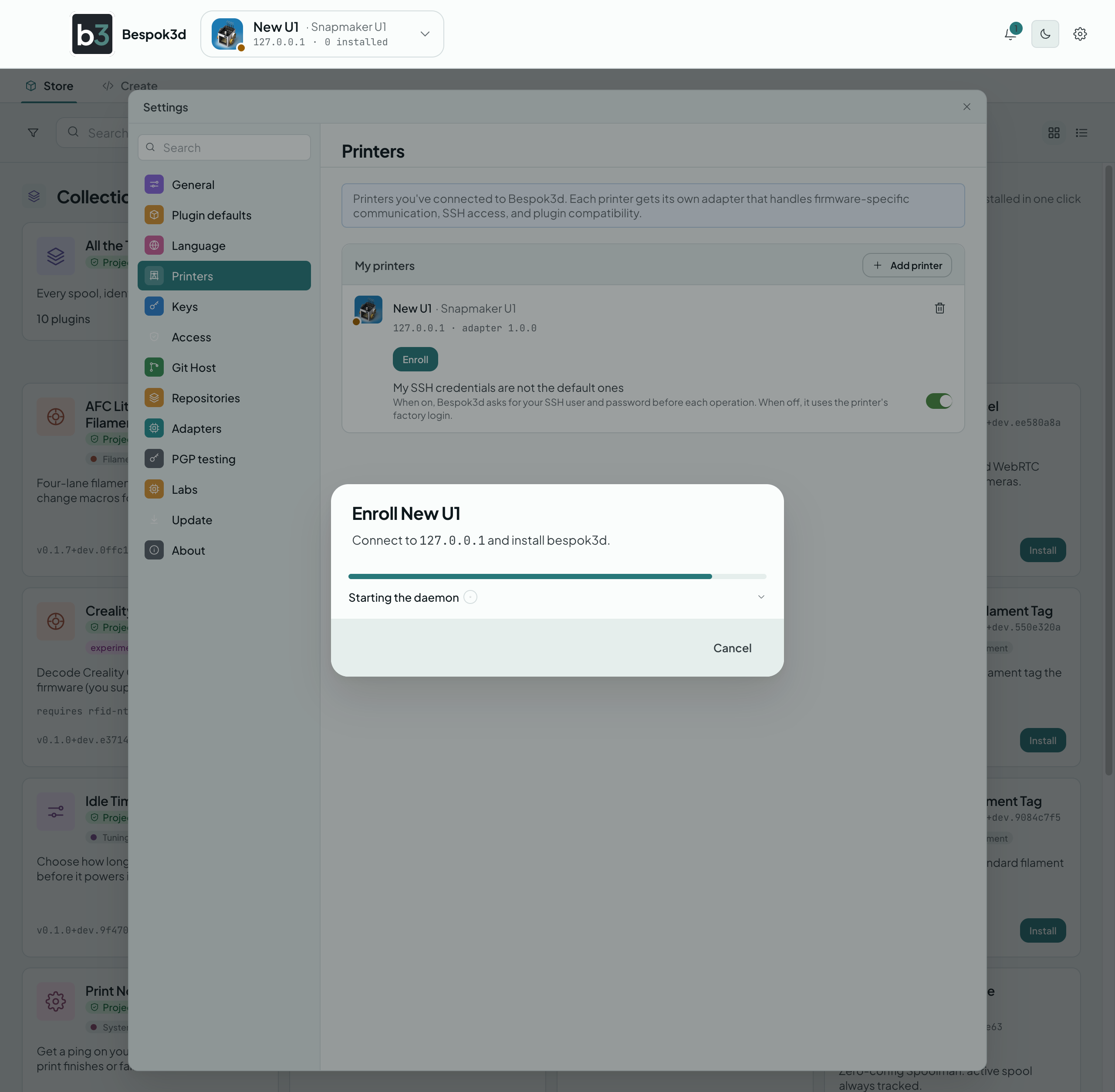Open Plugin defaults settings section

click(224, 215)
